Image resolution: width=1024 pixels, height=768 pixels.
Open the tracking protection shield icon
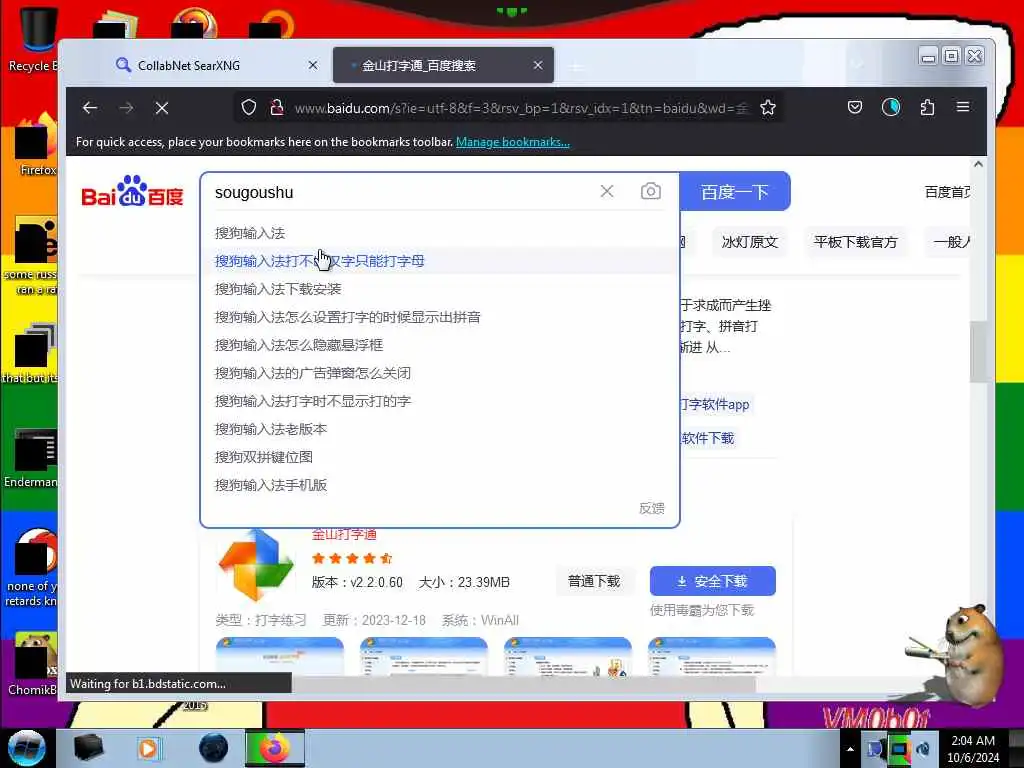click(249, 107)
